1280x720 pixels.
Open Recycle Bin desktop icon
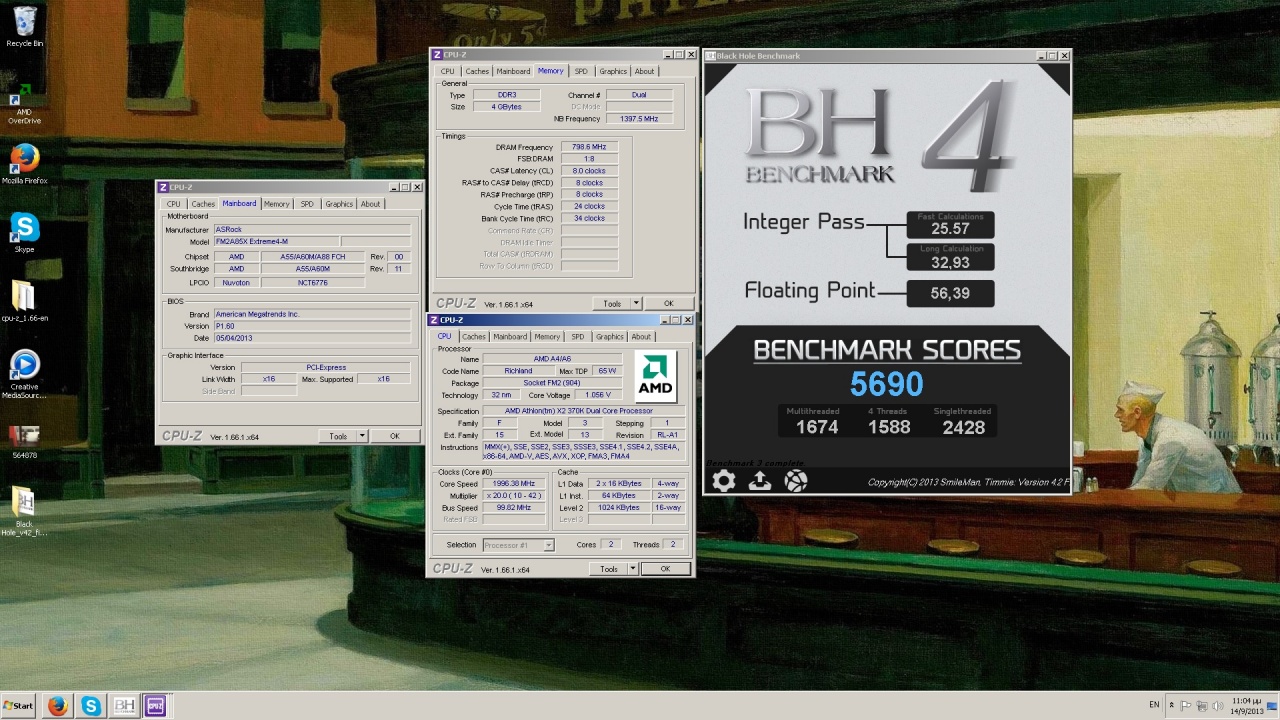(25, 27)
